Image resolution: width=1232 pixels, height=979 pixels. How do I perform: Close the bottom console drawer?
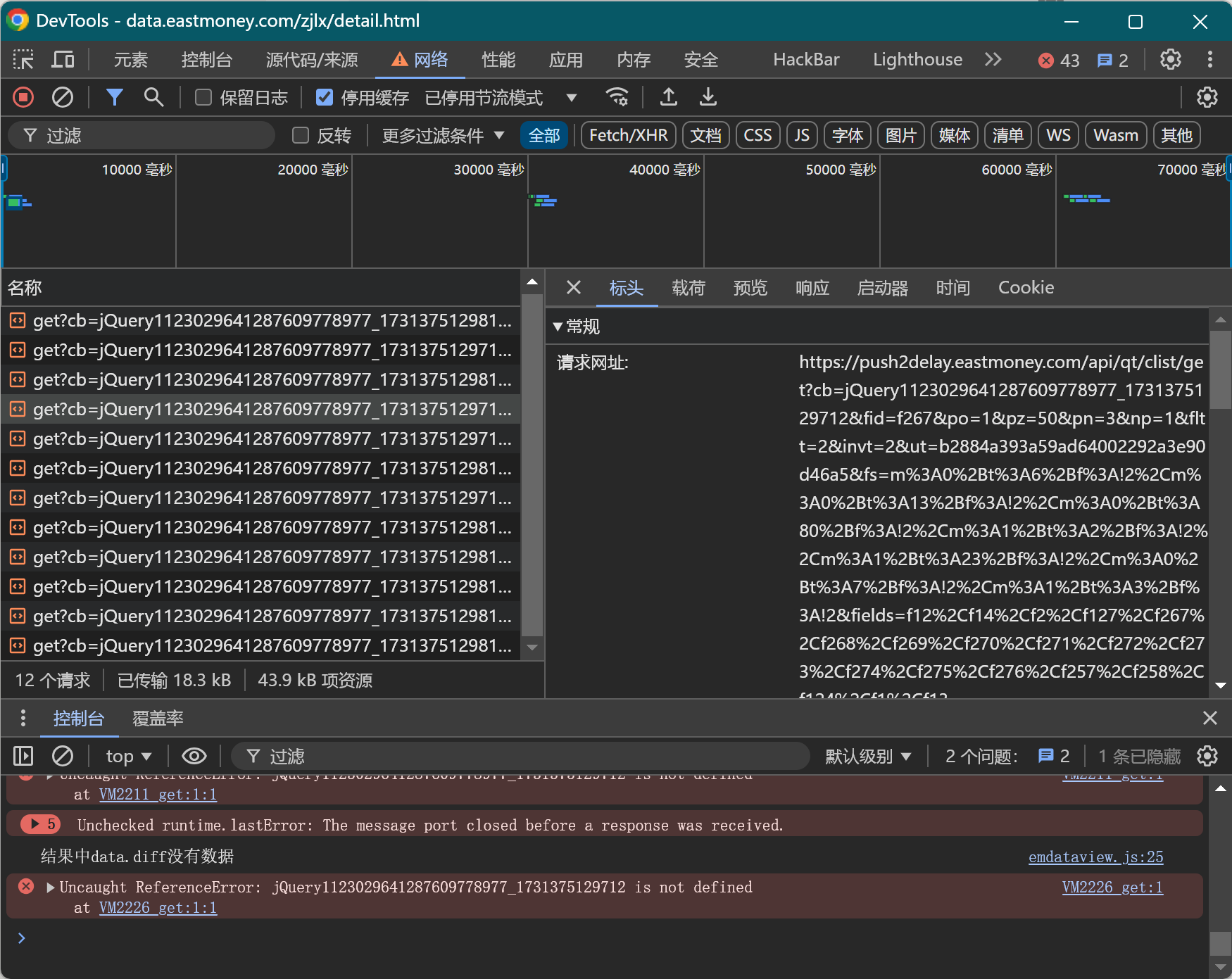[1210, 718]
